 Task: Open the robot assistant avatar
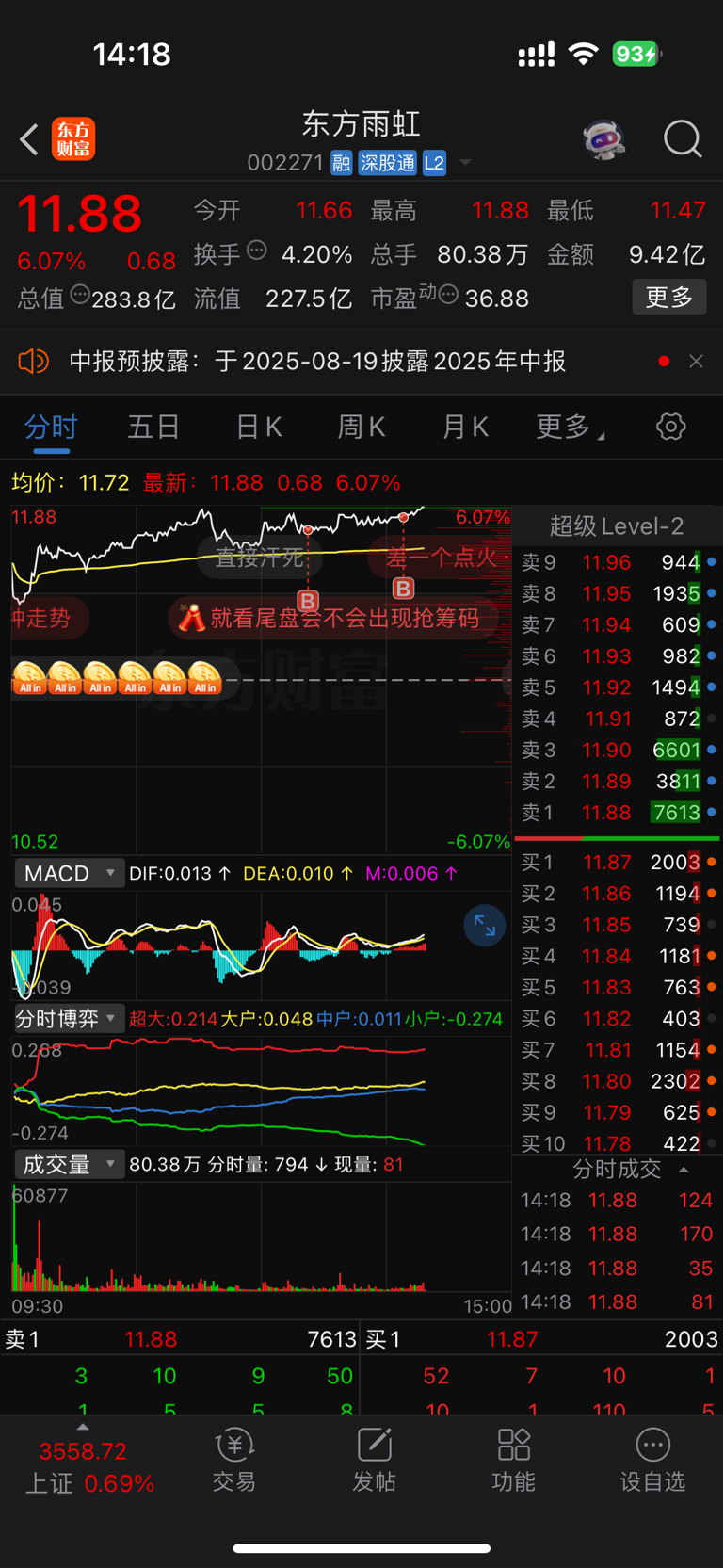[x=603, y=139]
